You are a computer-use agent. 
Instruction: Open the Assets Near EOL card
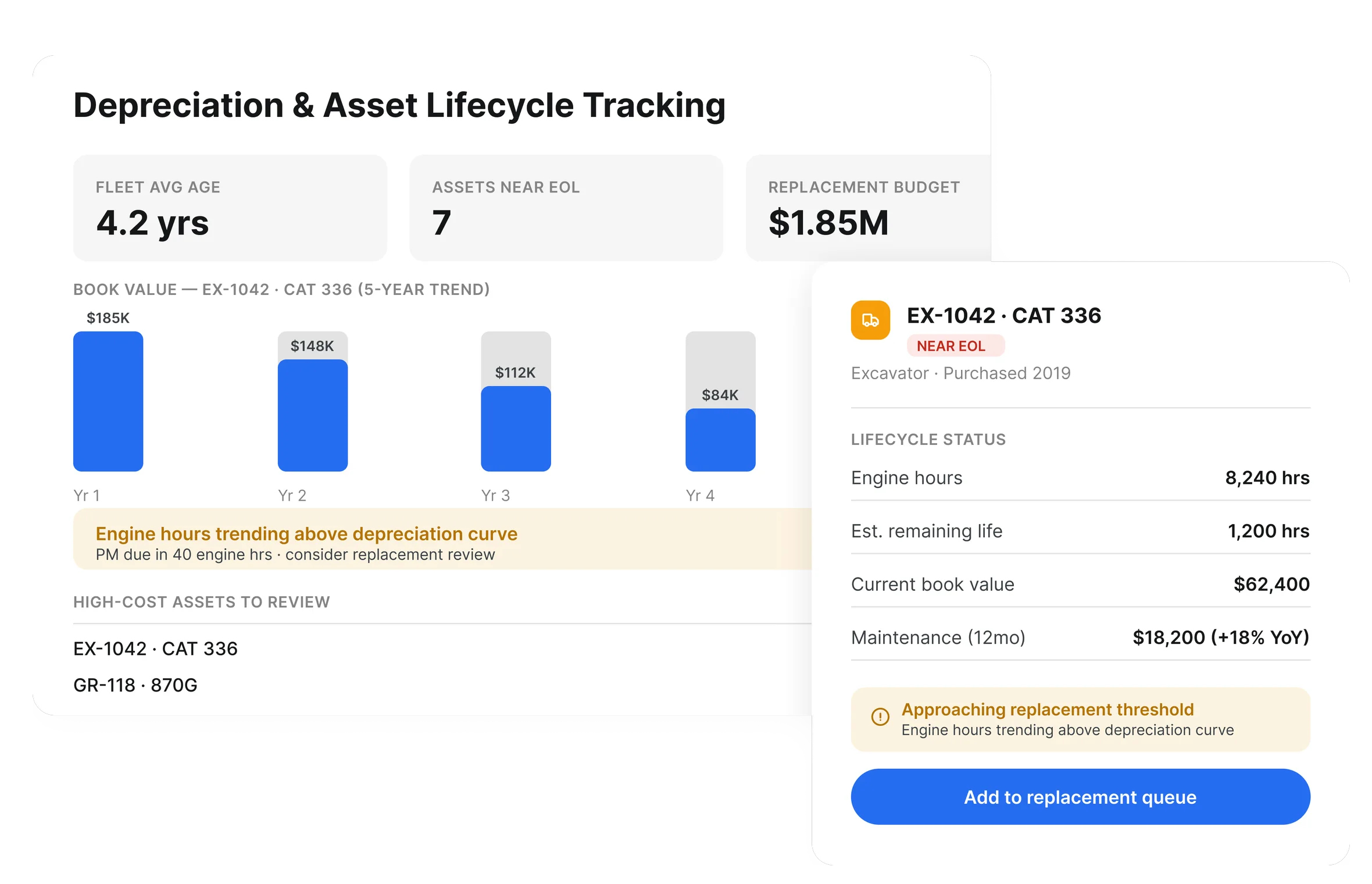point(566,208)
